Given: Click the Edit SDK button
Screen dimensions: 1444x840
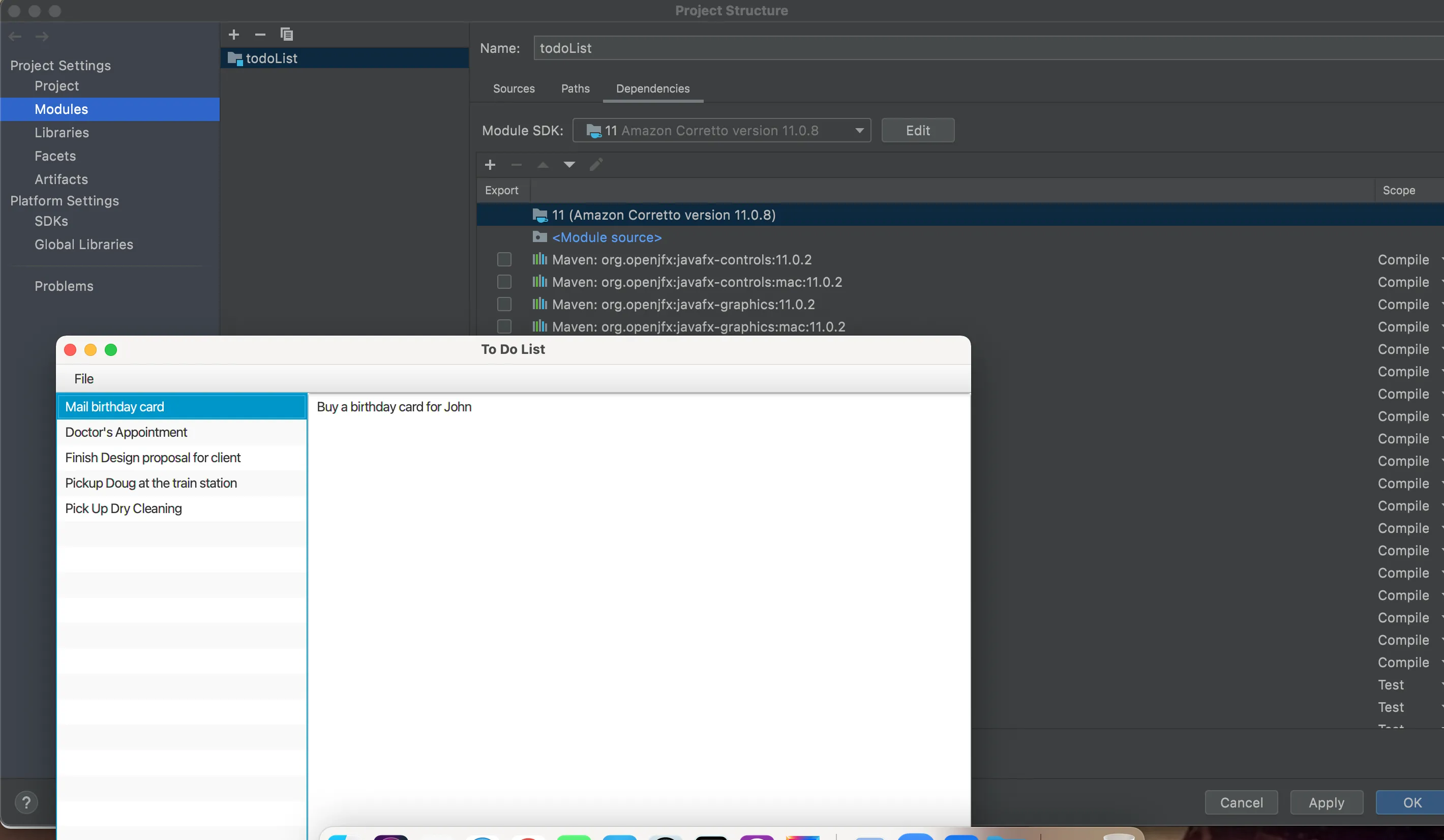Looking at the screenshot, I should coord(917,131).
